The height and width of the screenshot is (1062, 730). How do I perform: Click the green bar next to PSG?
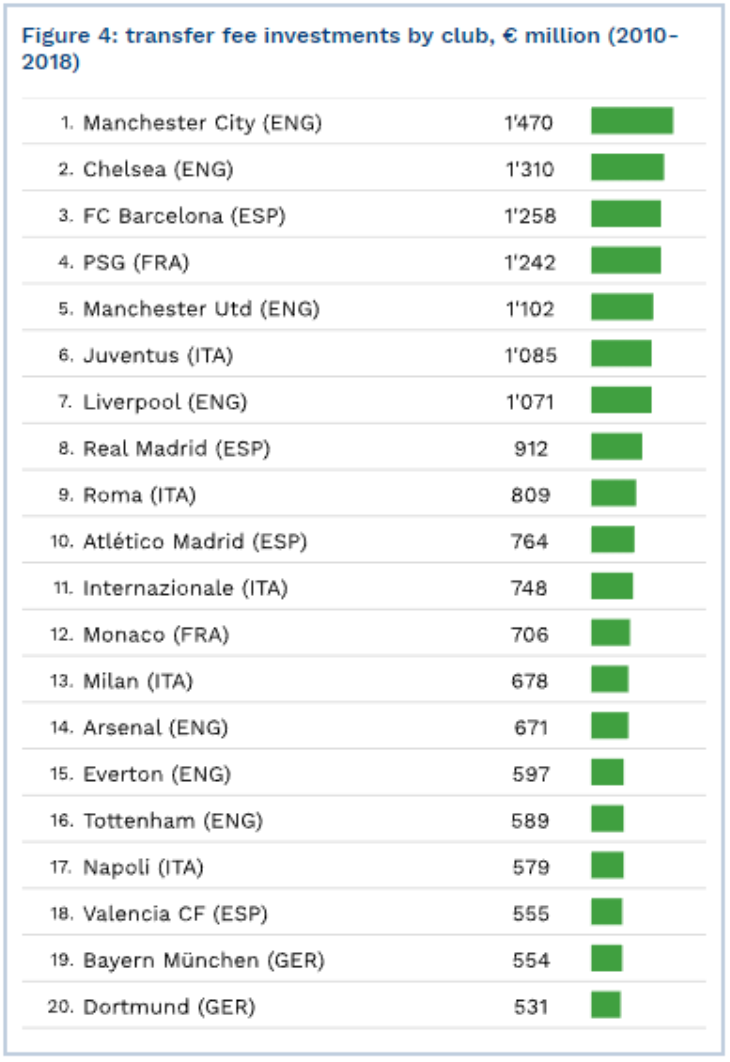pyautogui.click(x=625, y=260)
